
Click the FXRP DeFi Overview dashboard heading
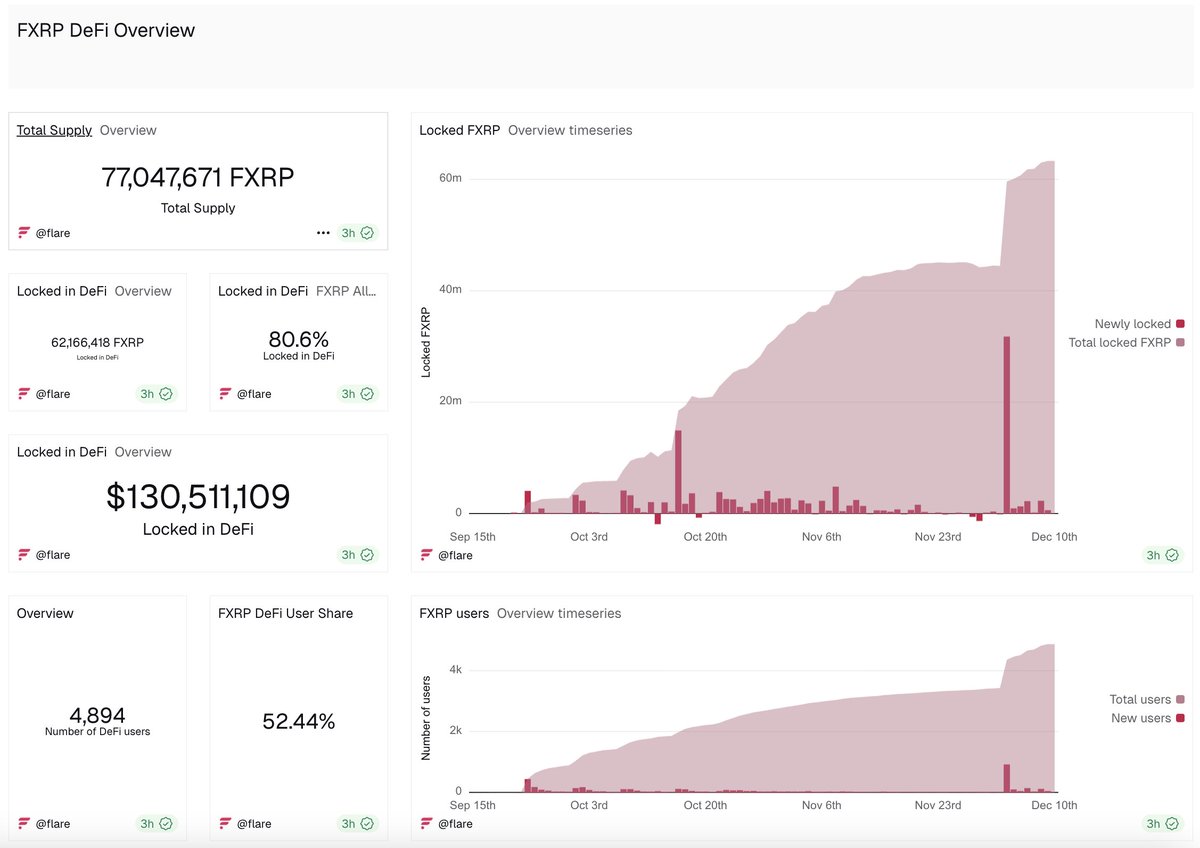tap(106, 30)
